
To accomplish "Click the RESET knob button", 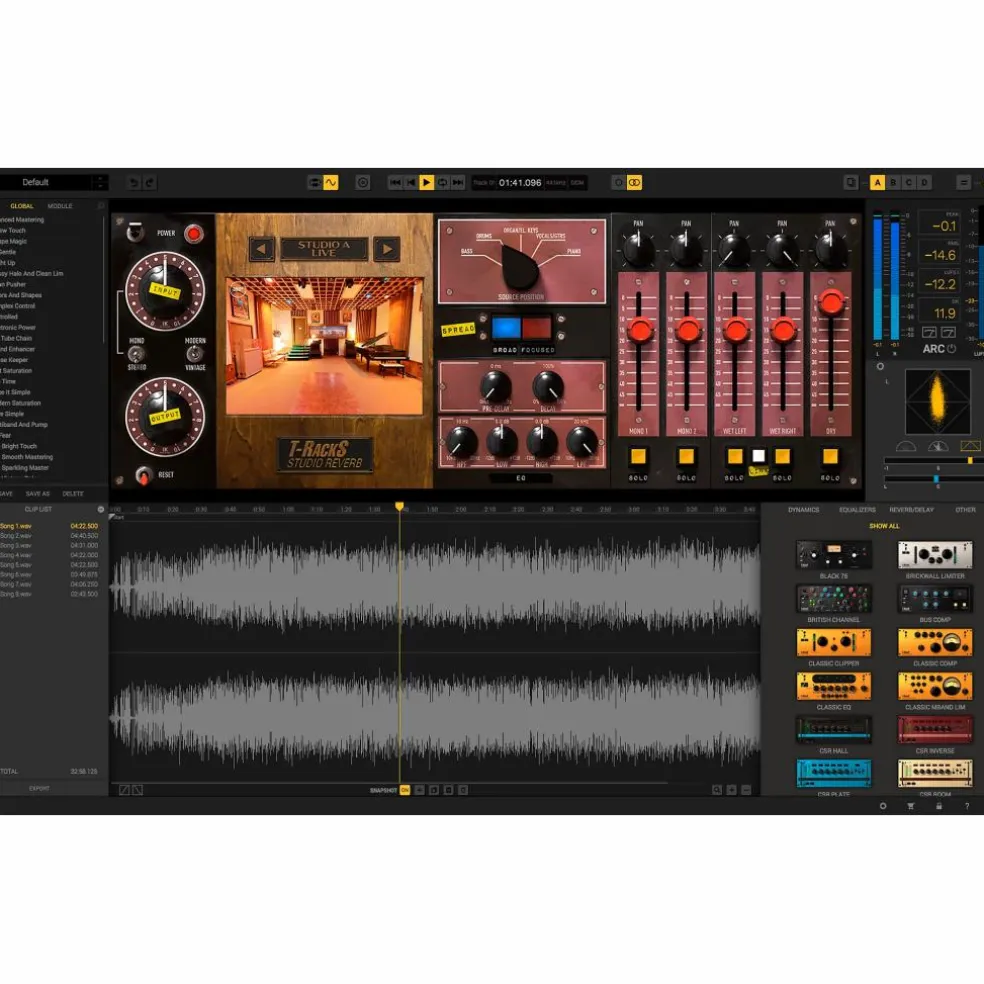I will pos(144,475).
